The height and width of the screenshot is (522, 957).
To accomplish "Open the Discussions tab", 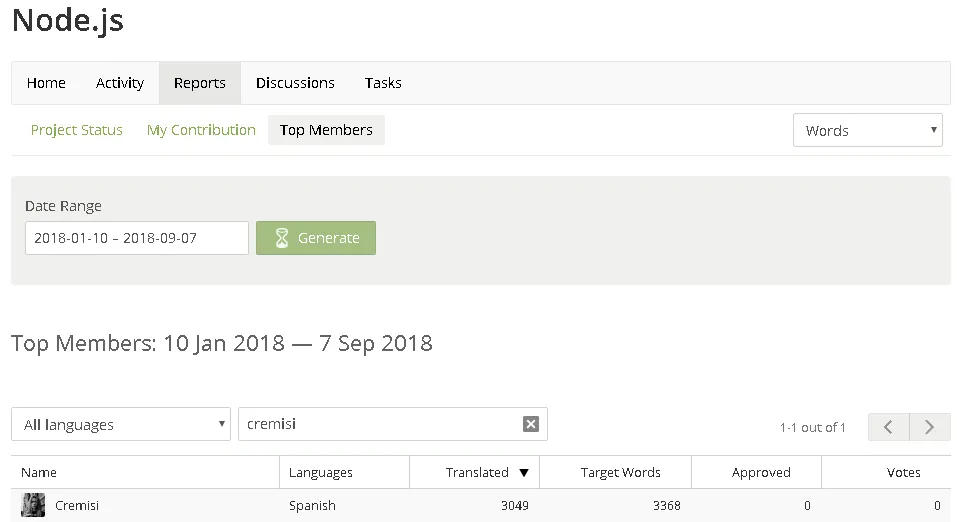I will click(x=295, y=83).
